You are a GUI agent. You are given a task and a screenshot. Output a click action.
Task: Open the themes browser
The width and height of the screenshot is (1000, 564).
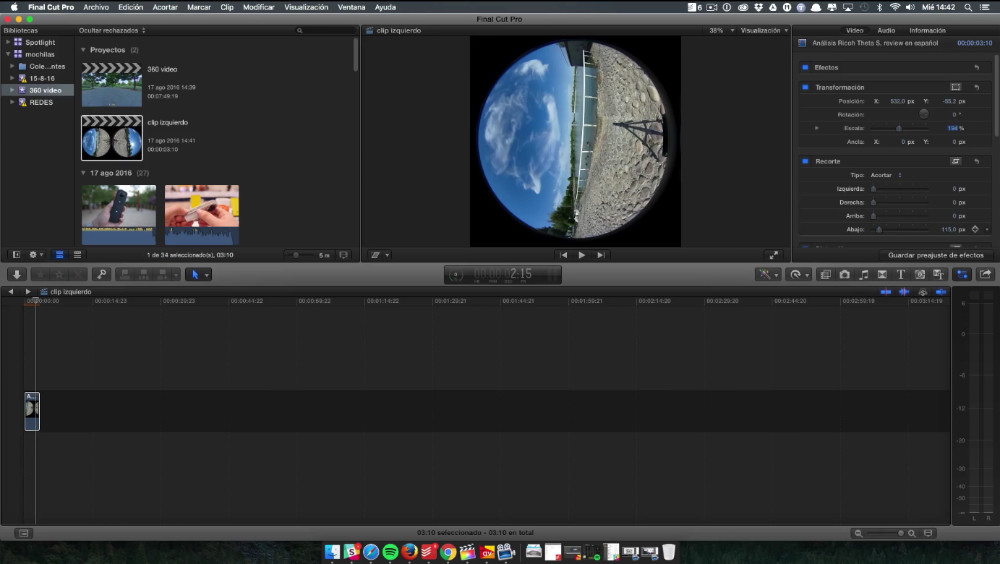pos(939,274)
